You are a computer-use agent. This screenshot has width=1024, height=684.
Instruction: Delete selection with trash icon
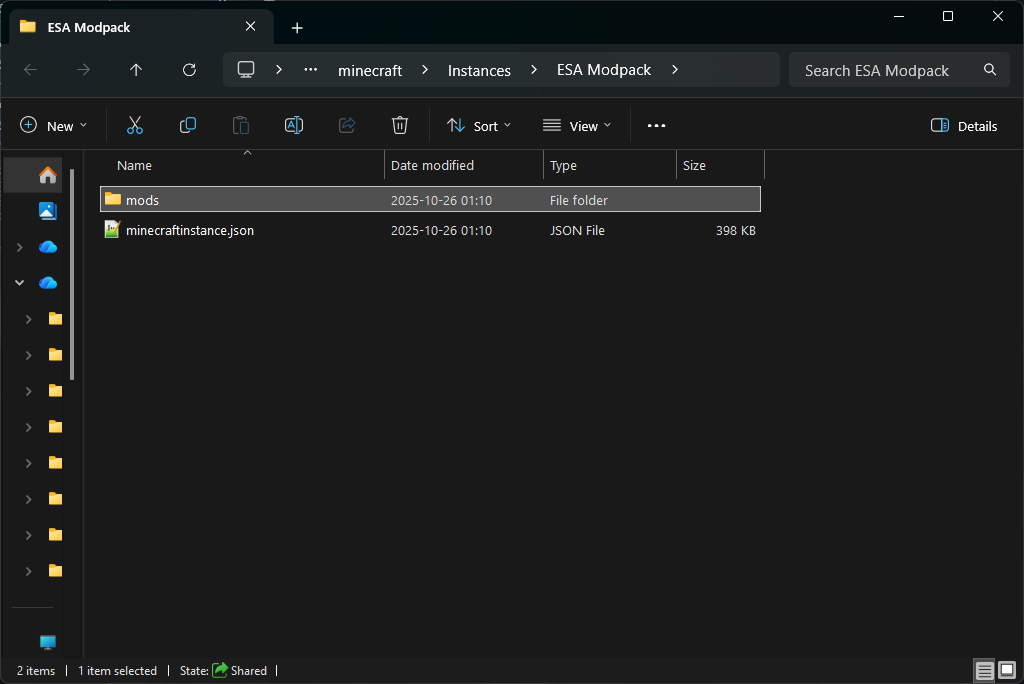click(400, 125)
